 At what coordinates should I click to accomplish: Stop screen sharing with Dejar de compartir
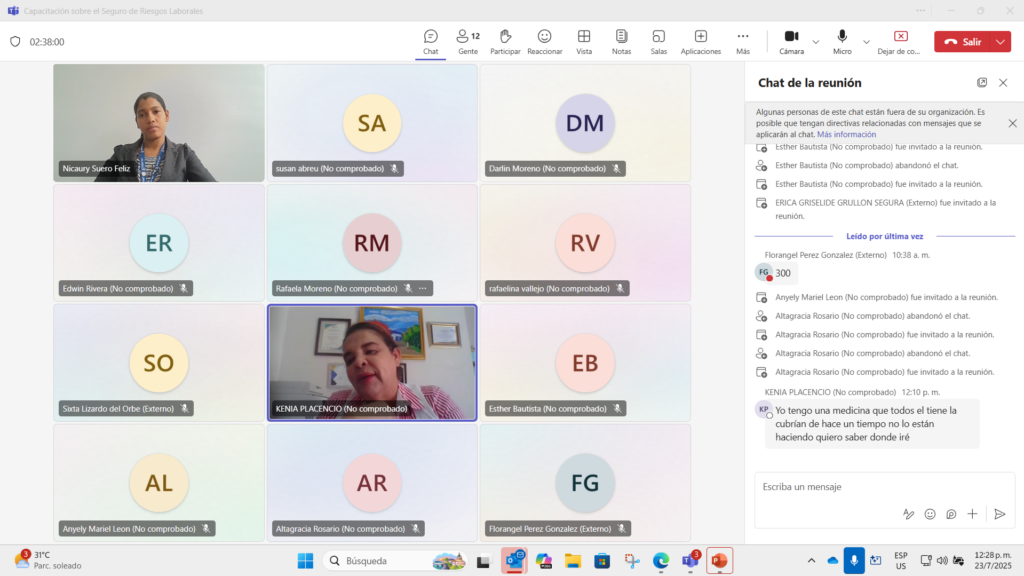[x=899, y=42]
